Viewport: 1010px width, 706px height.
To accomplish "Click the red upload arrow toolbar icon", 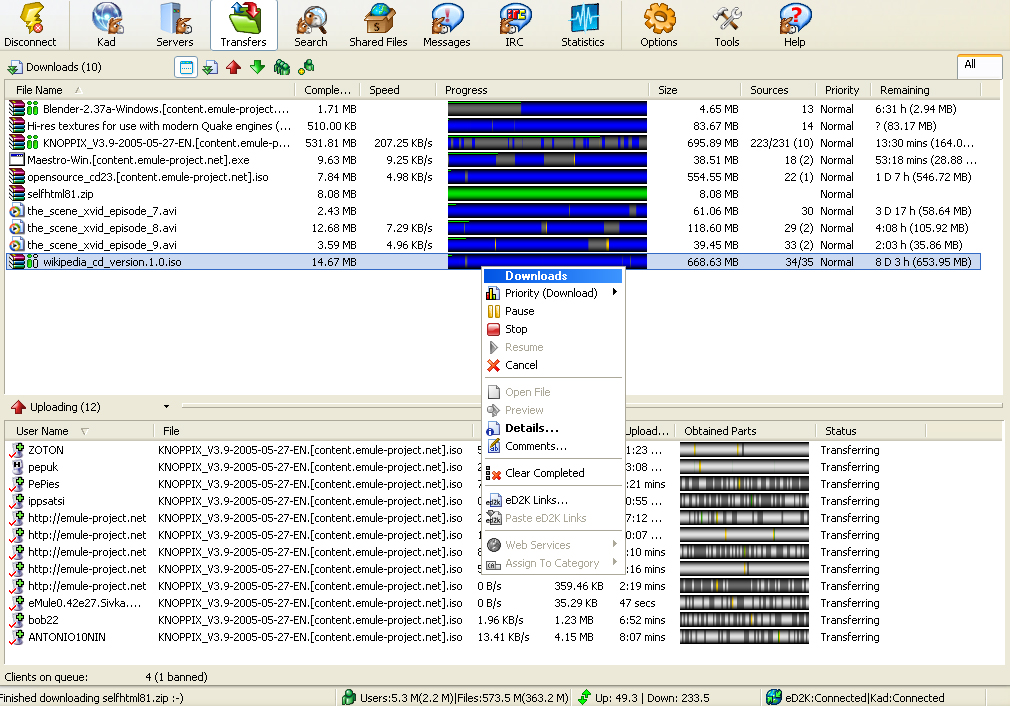I will click(233, 67).
